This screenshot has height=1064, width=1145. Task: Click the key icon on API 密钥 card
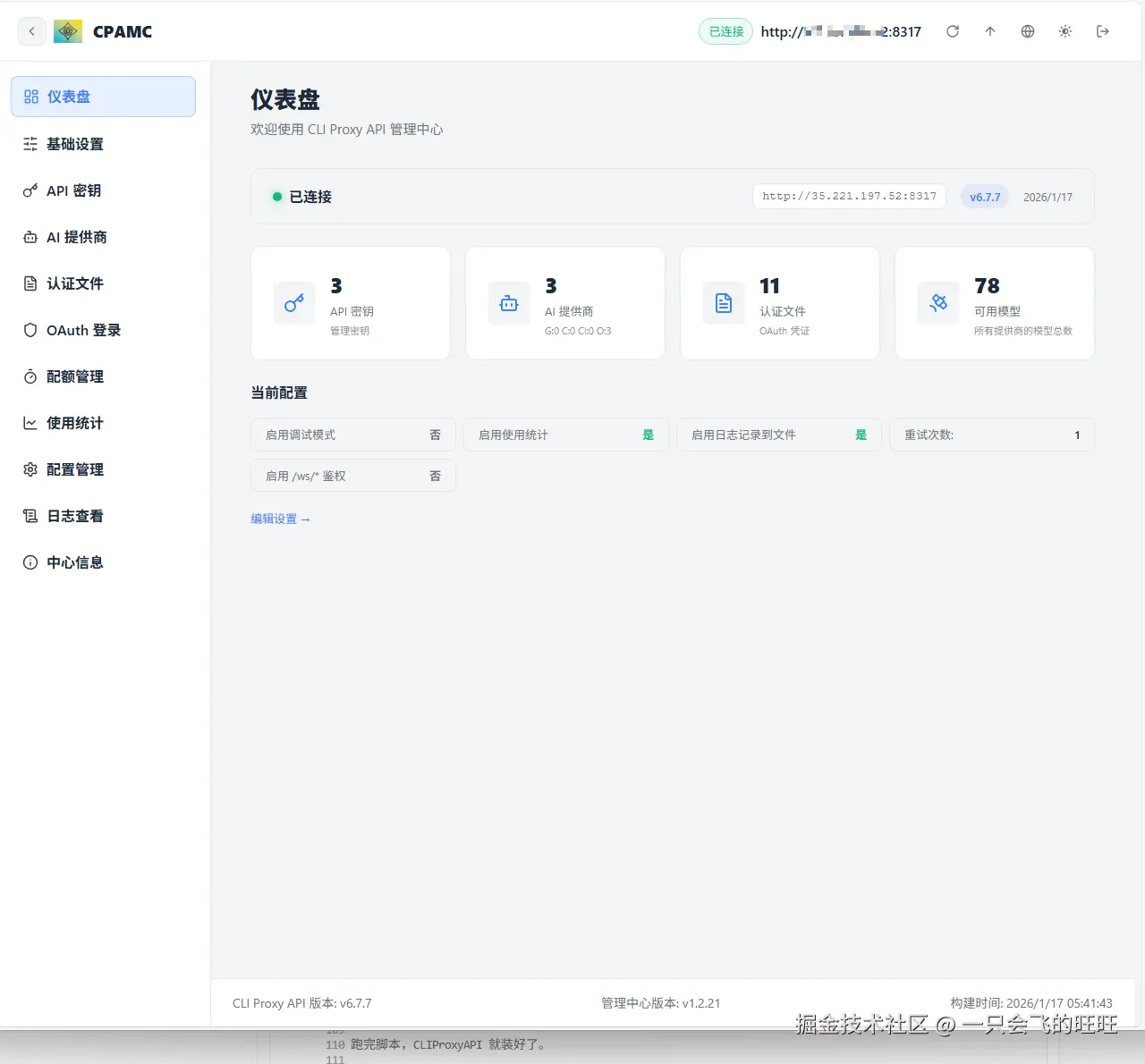[294, 303]
